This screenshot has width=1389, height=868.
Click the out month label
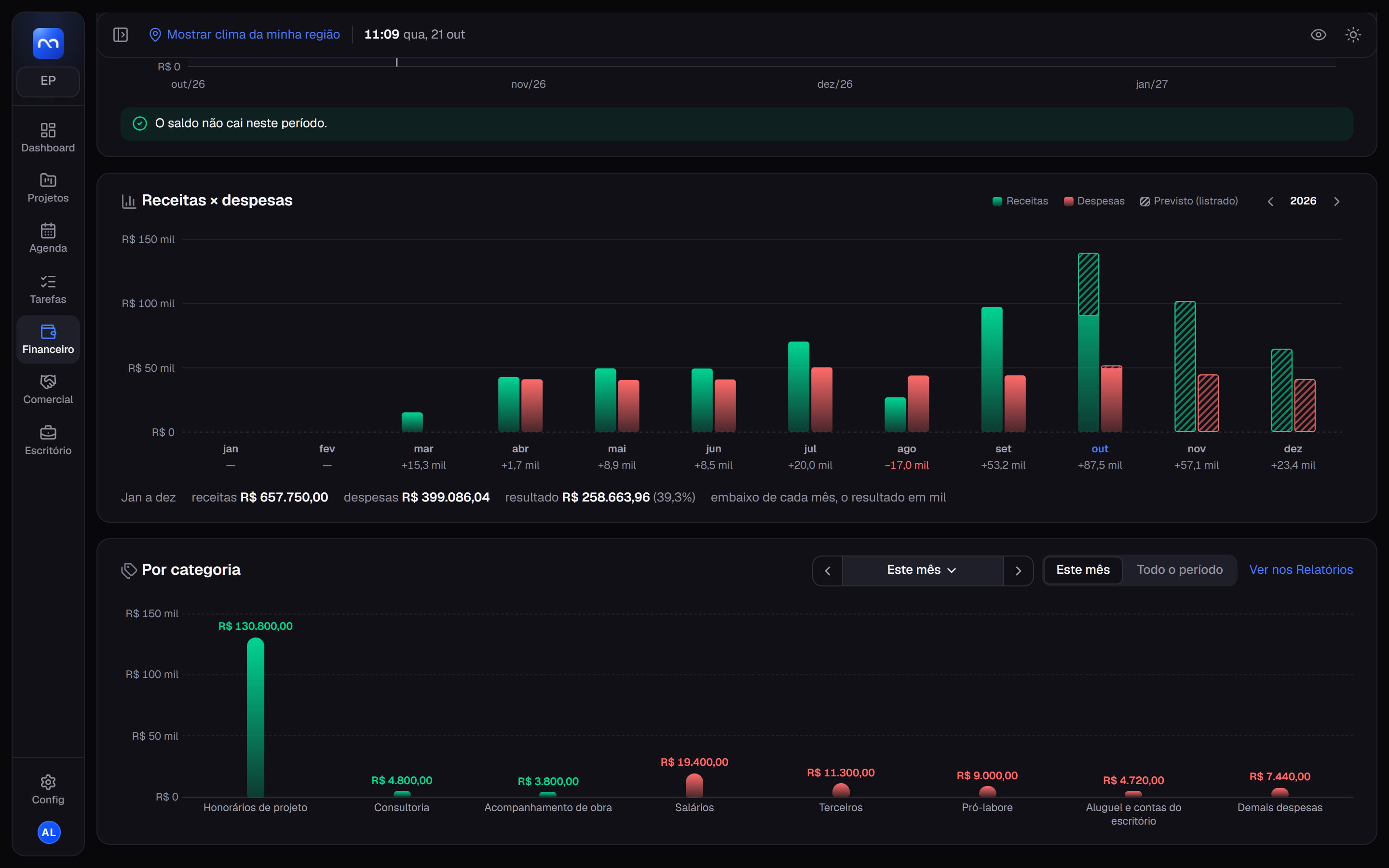click(x=1100, y=448)
